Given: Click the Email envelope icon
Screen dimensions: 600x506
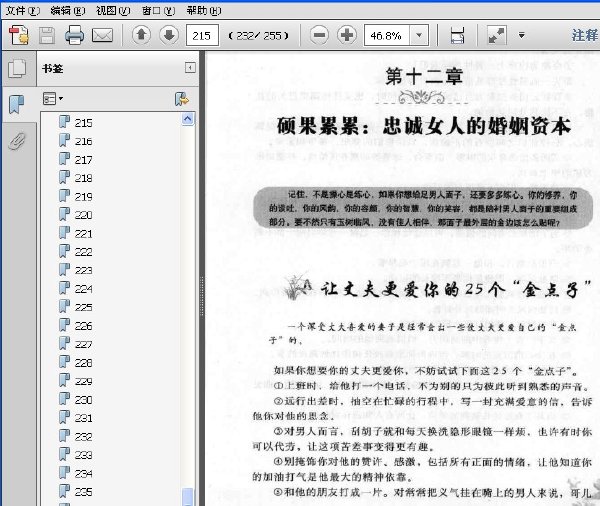Looking at the screenshot, I should (103, 36).
